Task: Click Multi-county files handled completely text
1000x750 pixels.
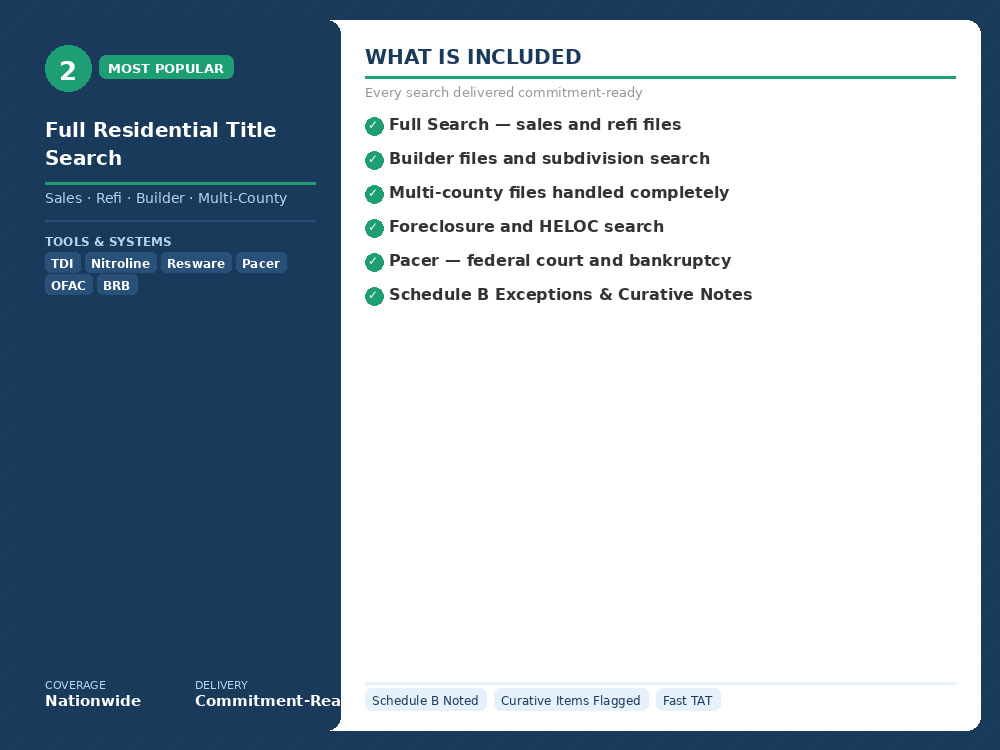Action: point(559,192)
